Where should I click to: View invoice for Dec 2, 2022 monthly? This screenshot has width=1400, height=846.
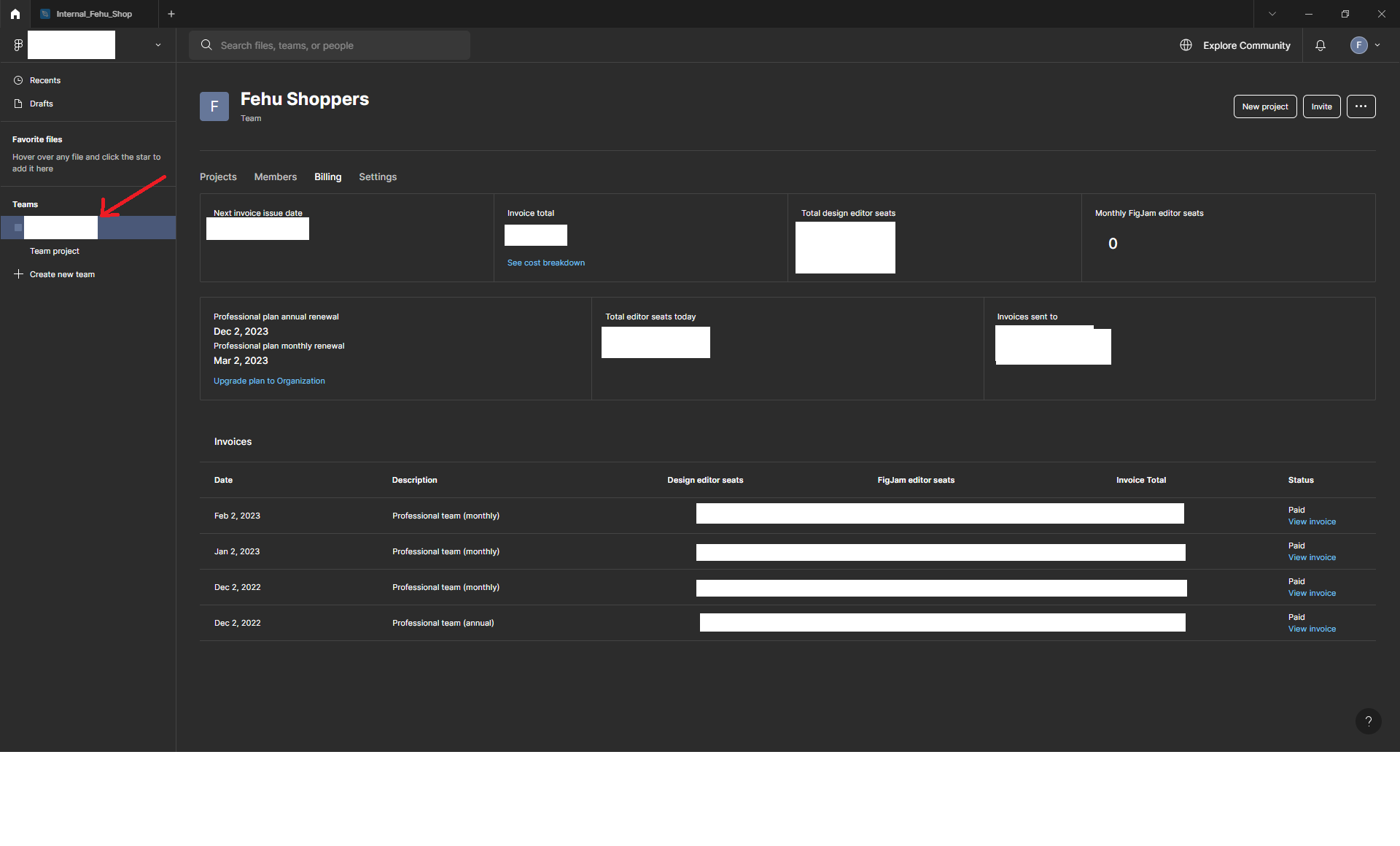(x=1312, y=593)
